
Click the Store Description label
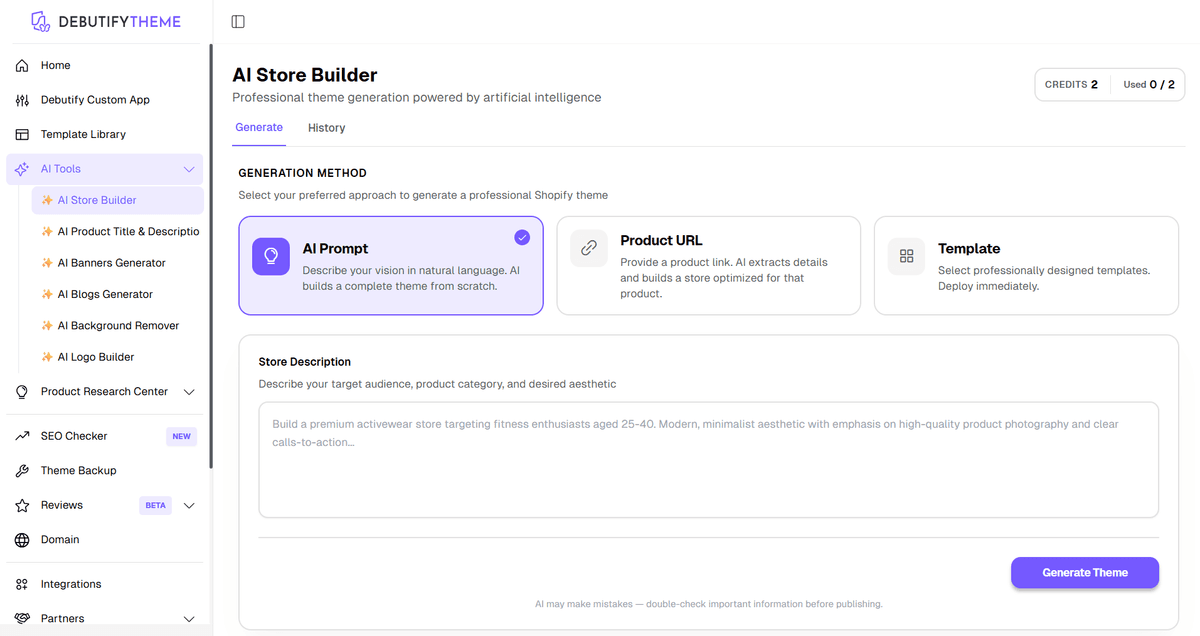(x=305, y=362)
